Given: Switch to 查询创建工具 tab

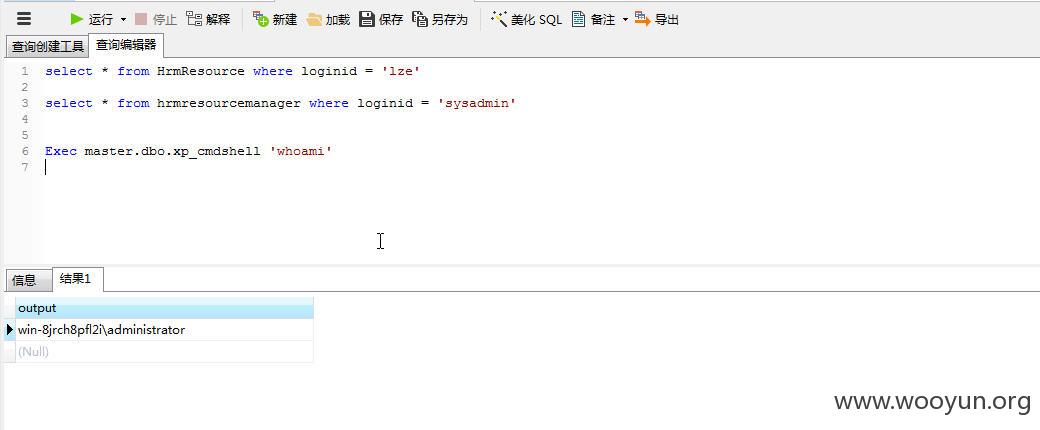Looking at the screenshot, I should 48,47.
